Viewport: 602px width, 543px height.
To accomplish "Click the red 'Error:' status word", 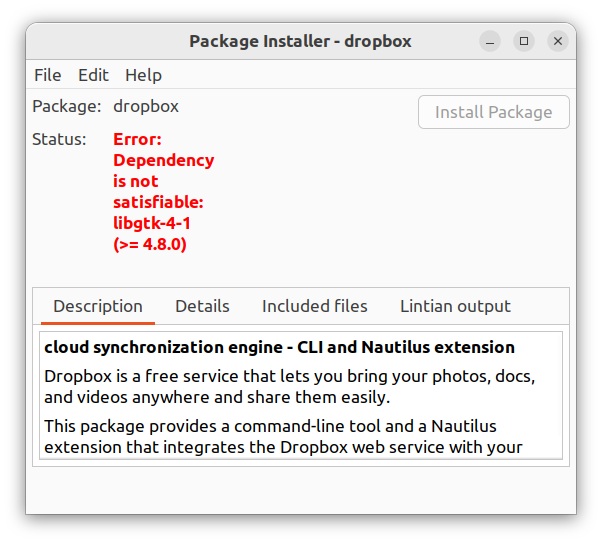I will coord(137,139).
